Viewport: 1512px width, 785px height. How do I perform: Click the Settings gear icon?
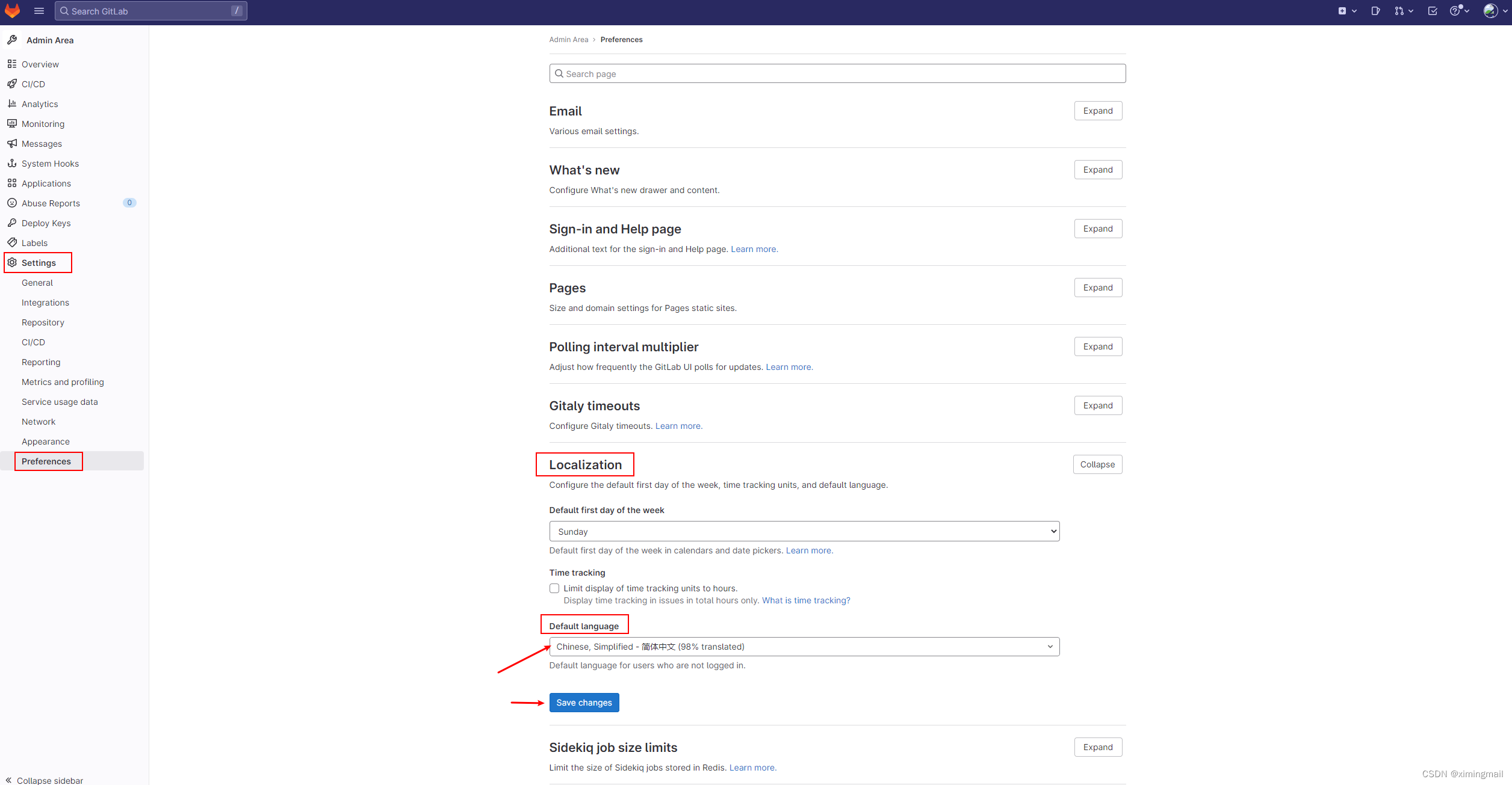[12, 262]
